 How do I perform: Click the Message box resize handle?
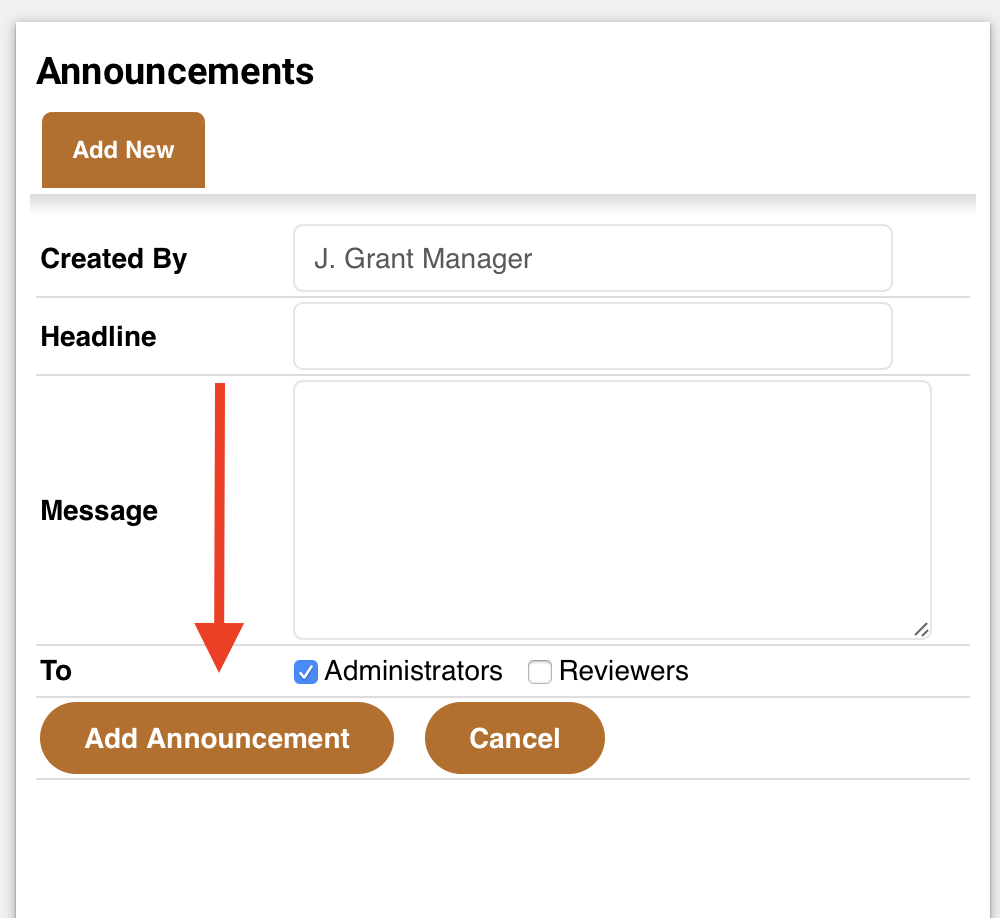922,630
